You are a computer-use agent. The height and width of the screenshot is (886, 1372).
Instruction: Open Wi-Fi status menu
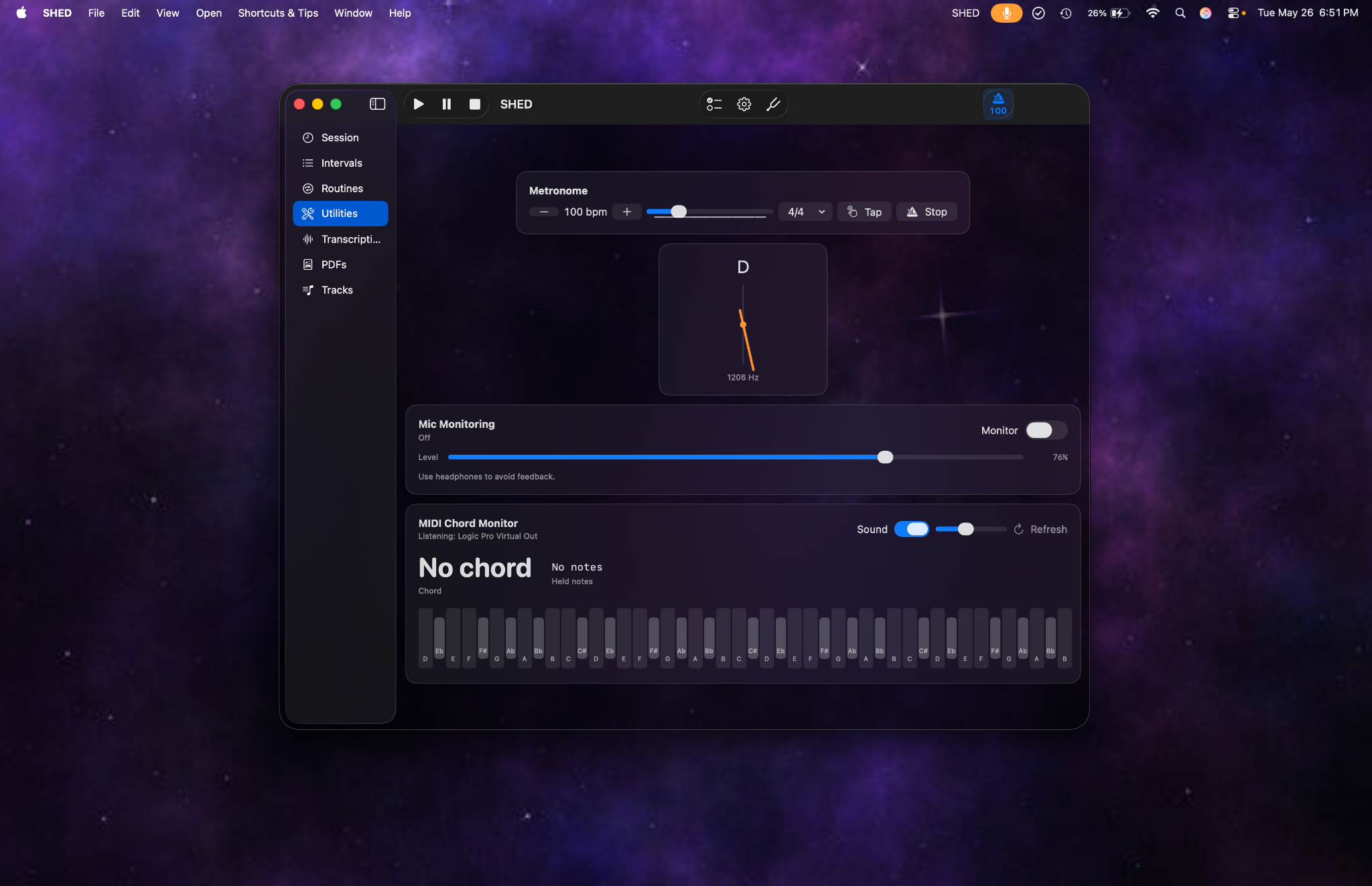(1153, 13)
